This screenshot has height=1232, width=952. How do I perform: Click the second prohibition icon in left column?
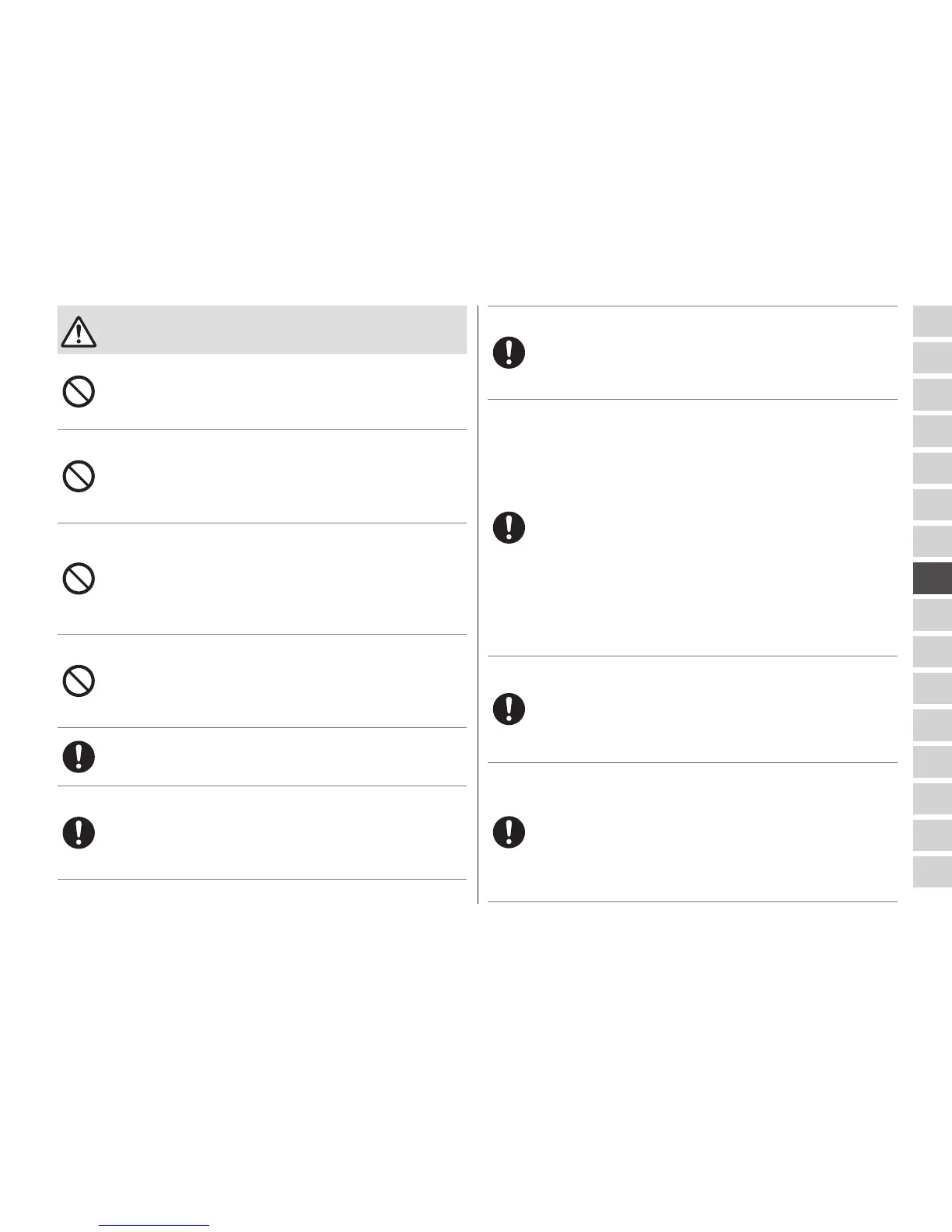[x=79, y=476]
